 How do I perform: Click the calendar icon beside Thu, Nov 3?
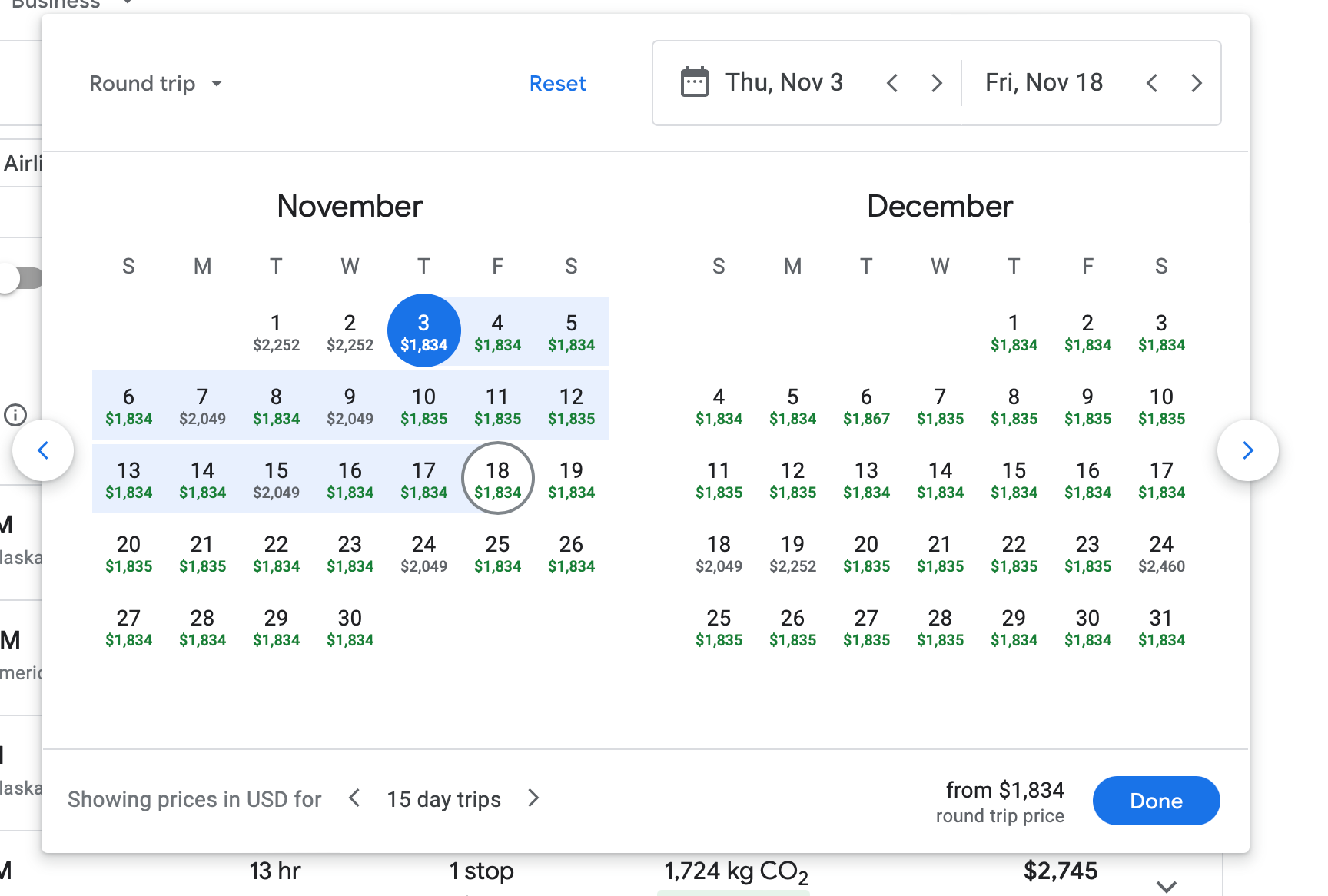point(695,82)
